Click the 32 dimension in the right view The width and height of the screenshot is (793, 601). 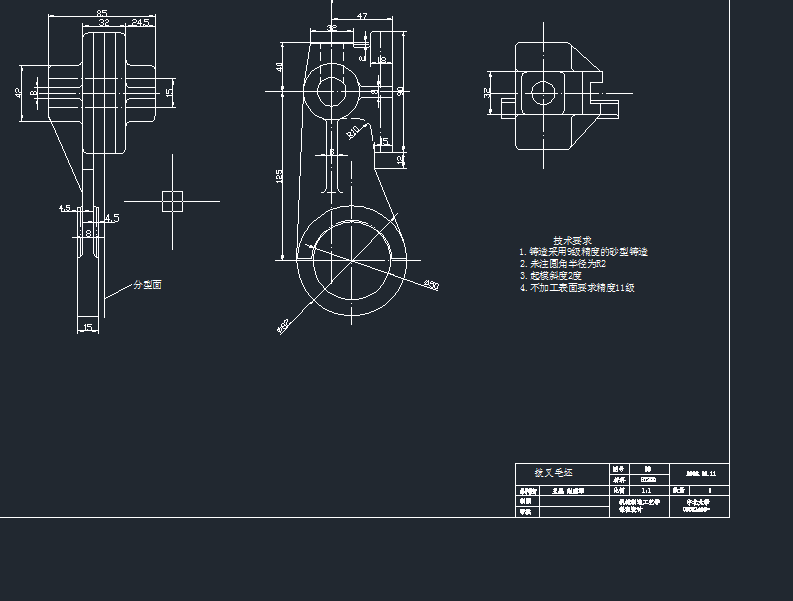coord(487,93)
